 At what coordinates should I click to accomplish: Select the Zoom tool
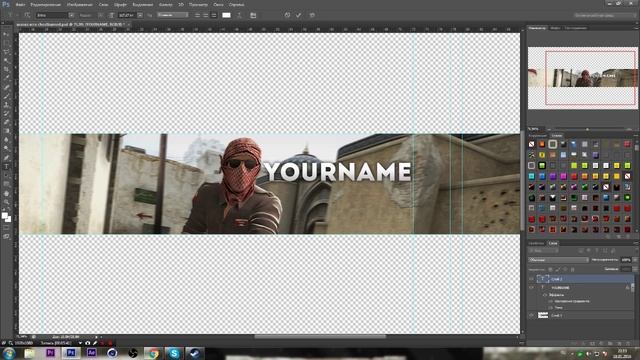tap(6, 202)
